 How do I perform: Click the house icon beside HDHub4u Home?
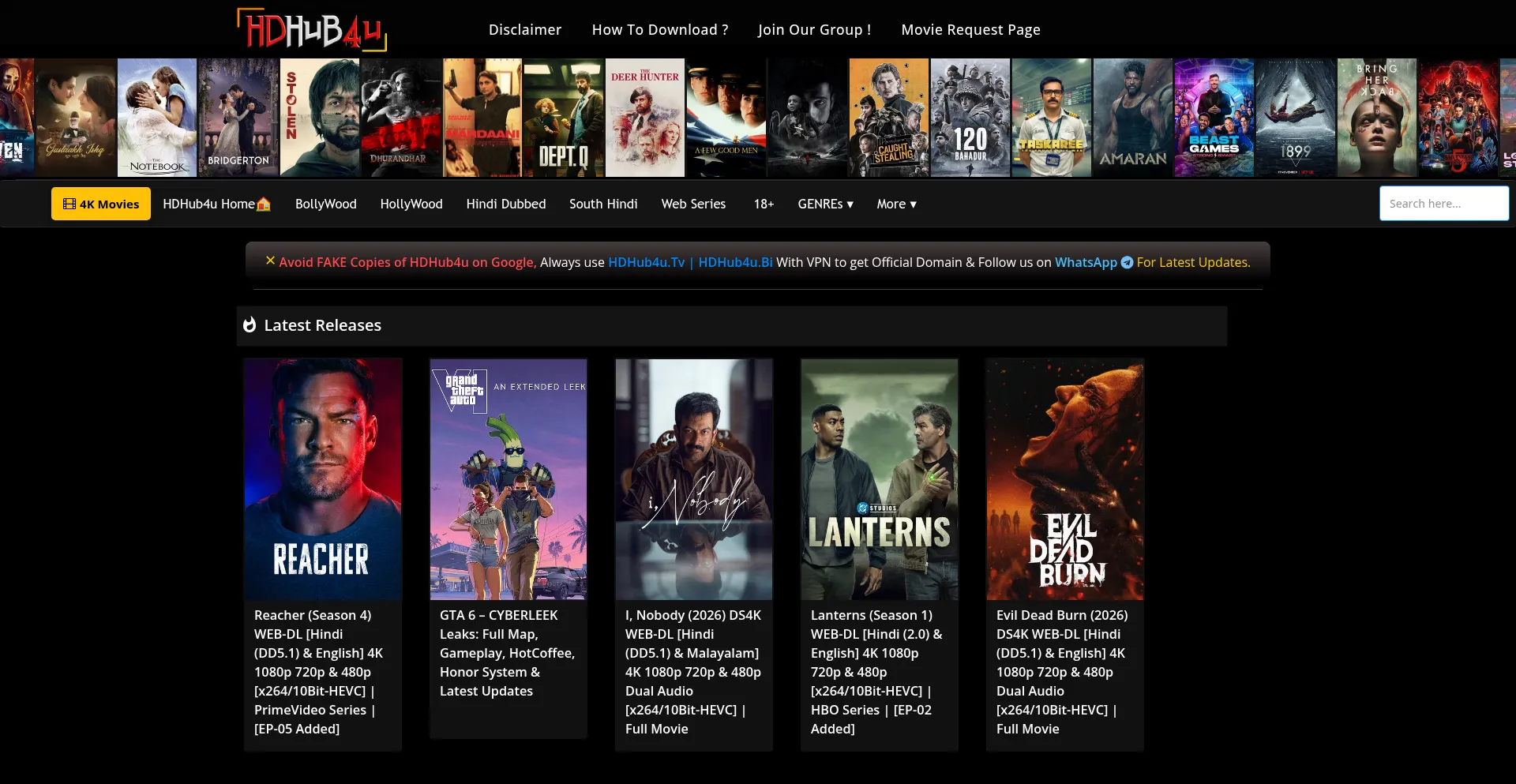pyautogui.click(x=264, y=204)
